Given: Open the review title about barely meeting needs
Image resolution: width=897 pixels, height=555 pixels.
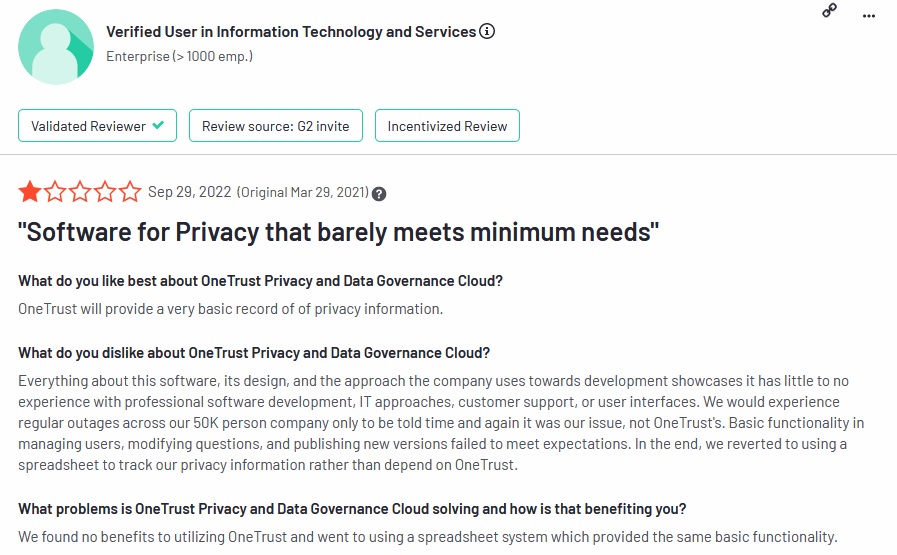Looking at the screenshot, I should coord(339,232).
